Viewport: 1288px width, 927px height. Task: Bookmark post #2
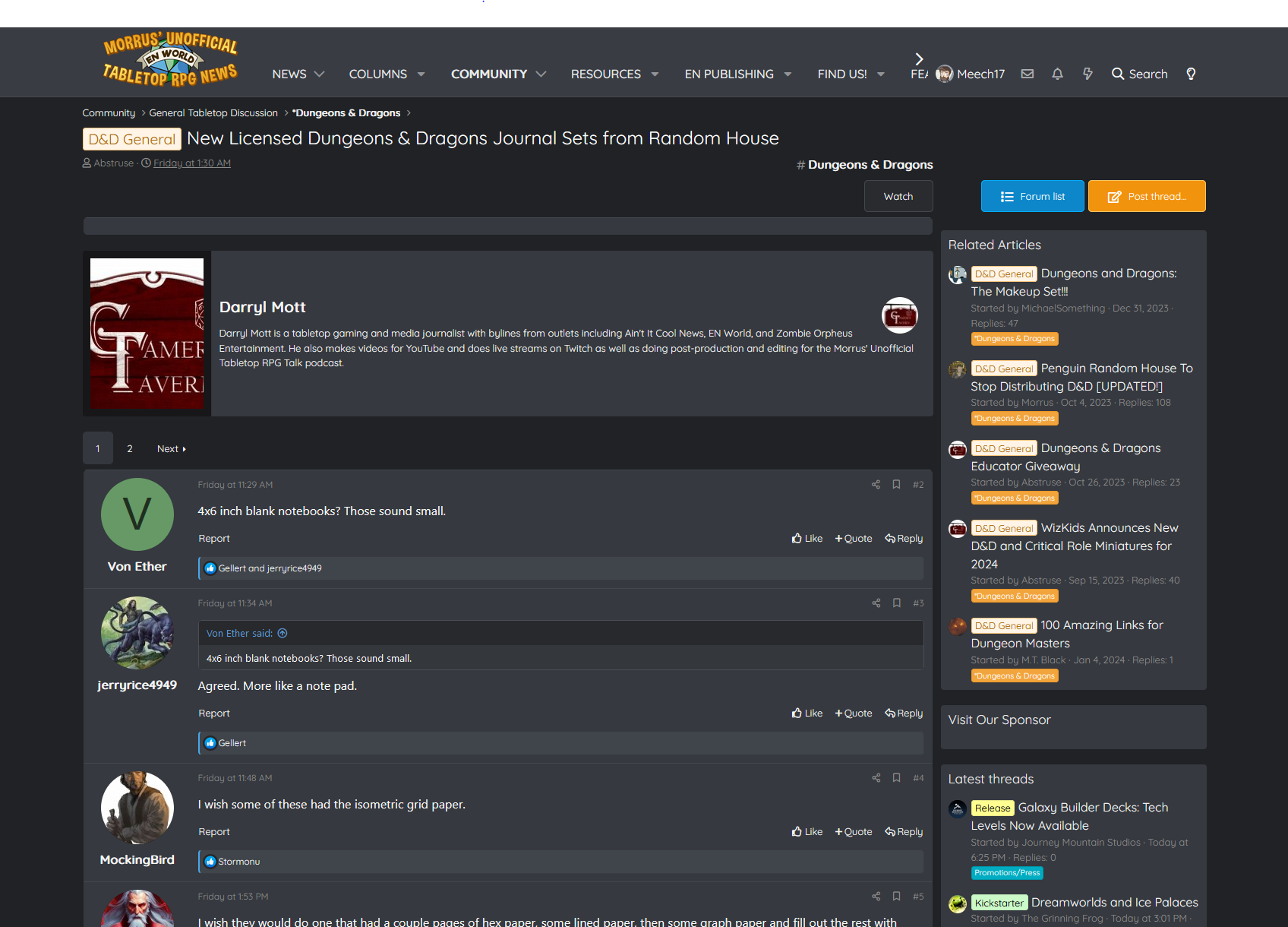click(x=896, y=485)
